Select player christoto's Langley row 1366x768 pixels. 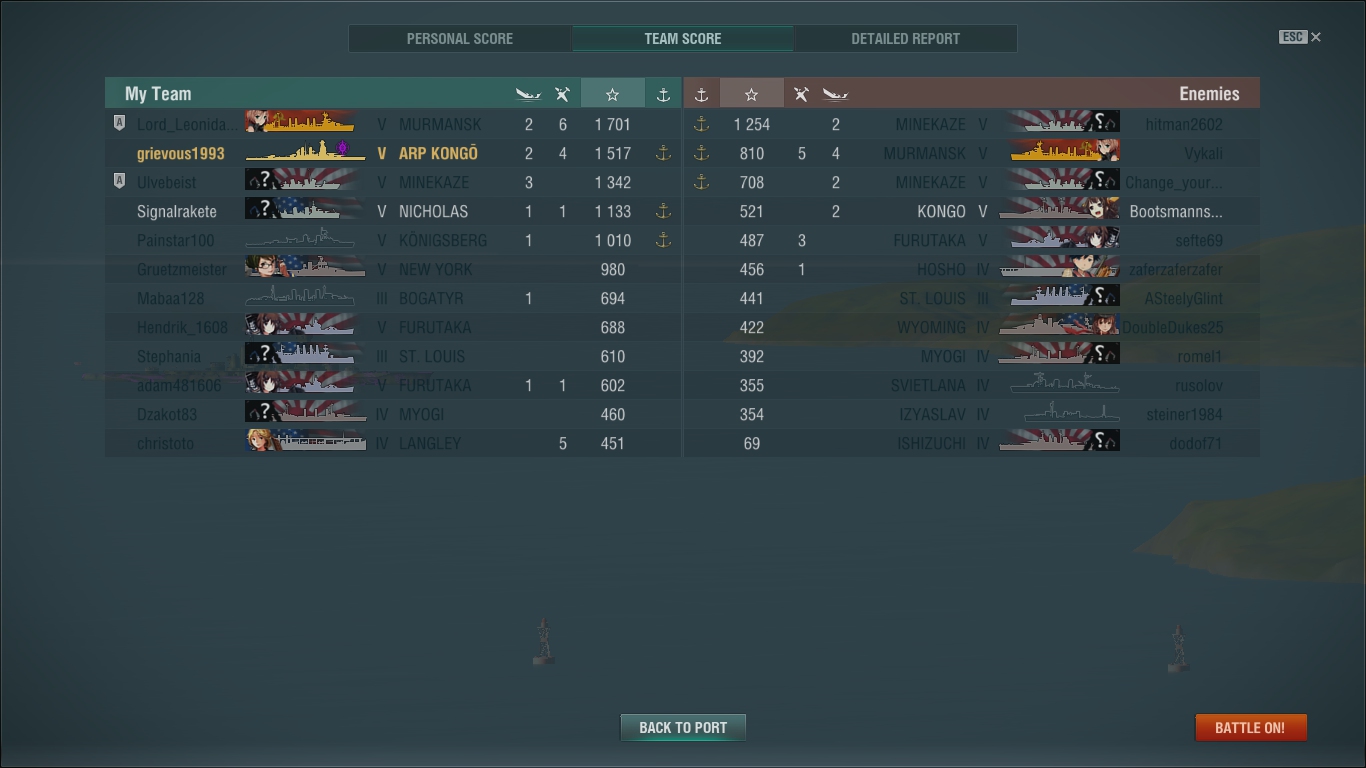pos(393,443)
